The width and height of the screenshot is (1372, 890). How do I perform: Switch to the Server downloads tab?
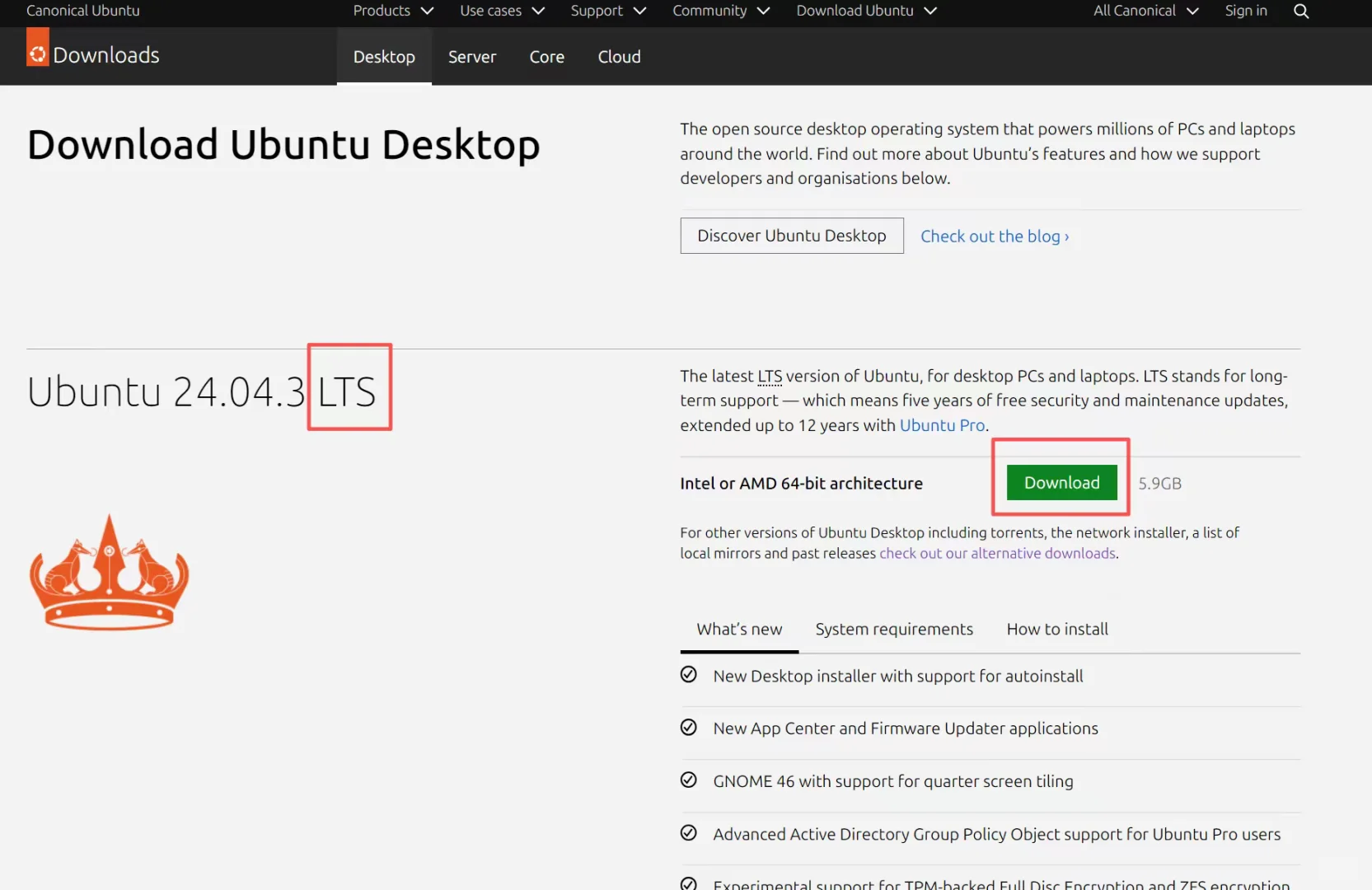click(472, 57)
